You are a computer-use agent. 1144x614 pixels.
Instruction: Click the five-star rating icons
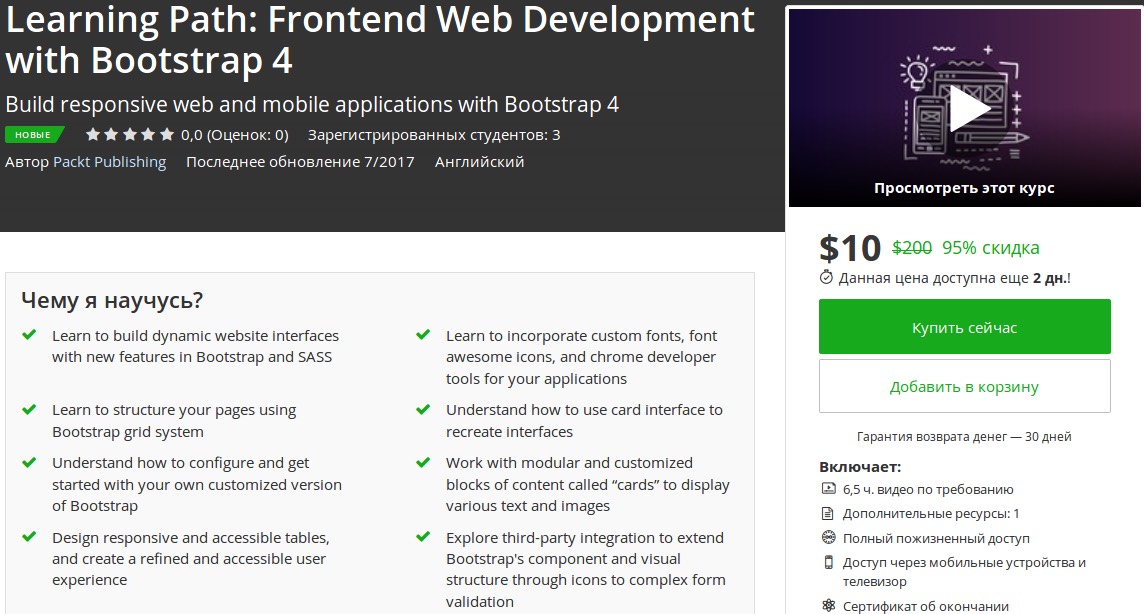click(129, 135)
